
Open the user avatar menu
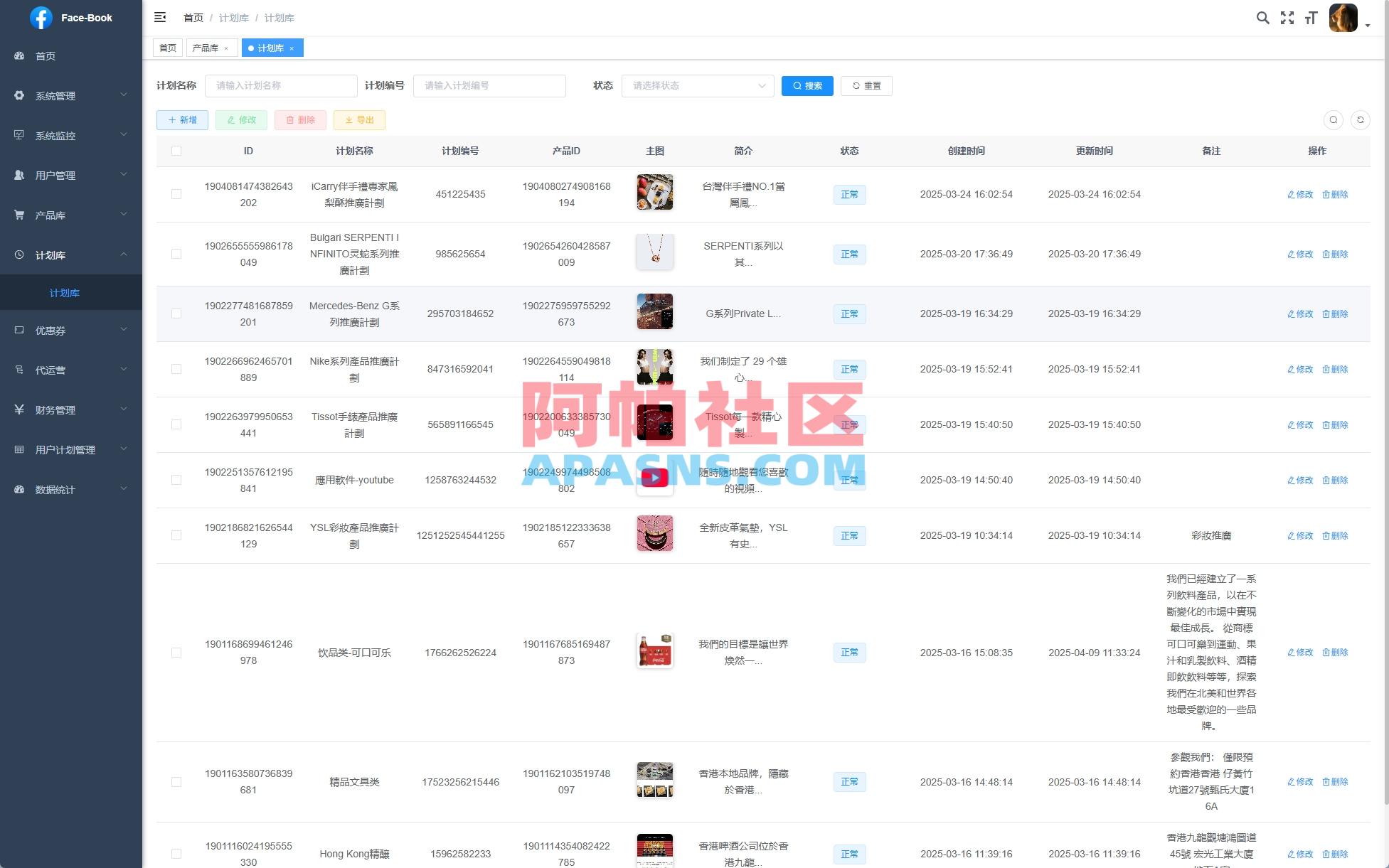1343,18
